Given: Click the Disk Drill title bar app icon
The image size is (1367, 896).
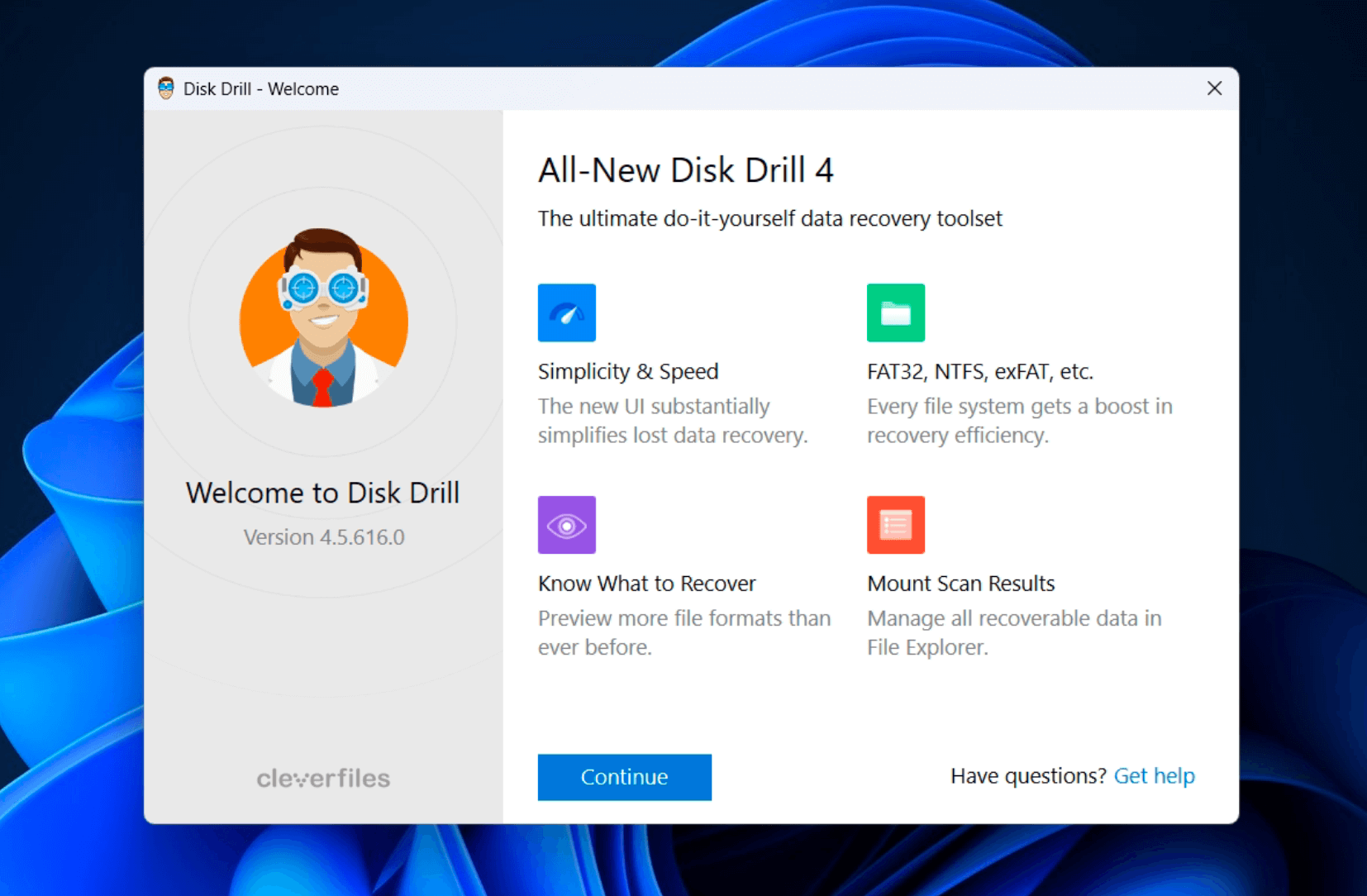Looking at the screenshot, I should [x=166, y=88].
